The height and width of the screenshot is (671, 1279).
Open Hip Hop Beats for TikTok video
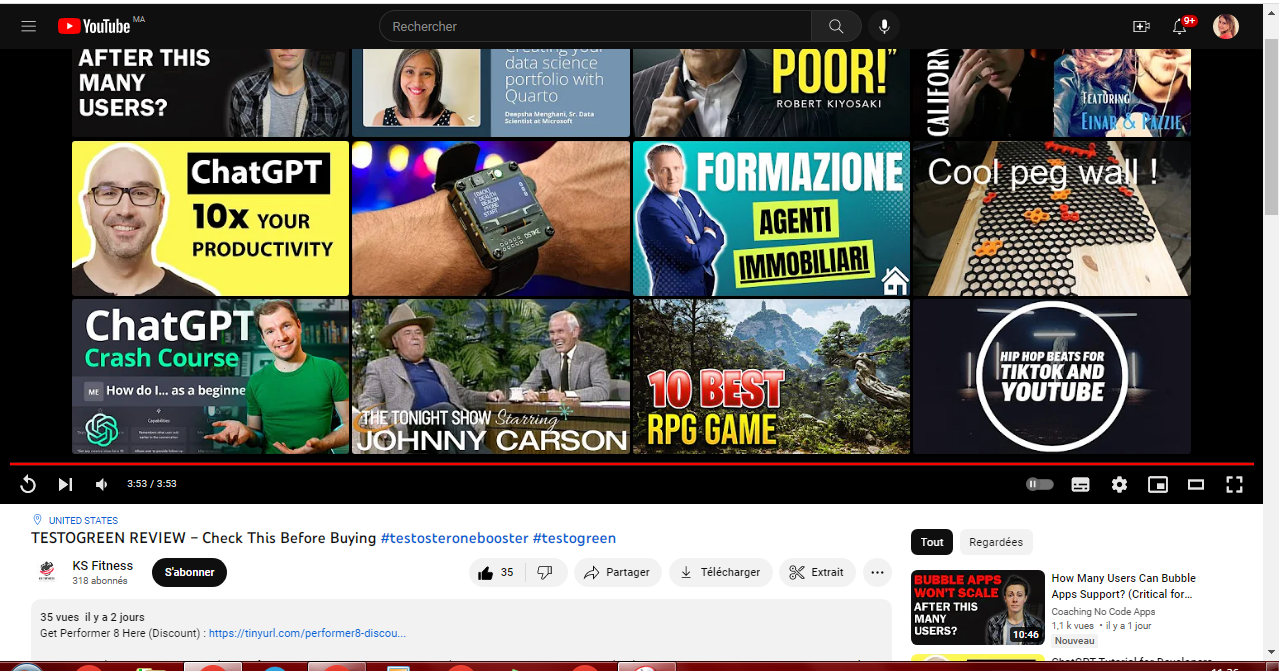[x=1051, y=376]
